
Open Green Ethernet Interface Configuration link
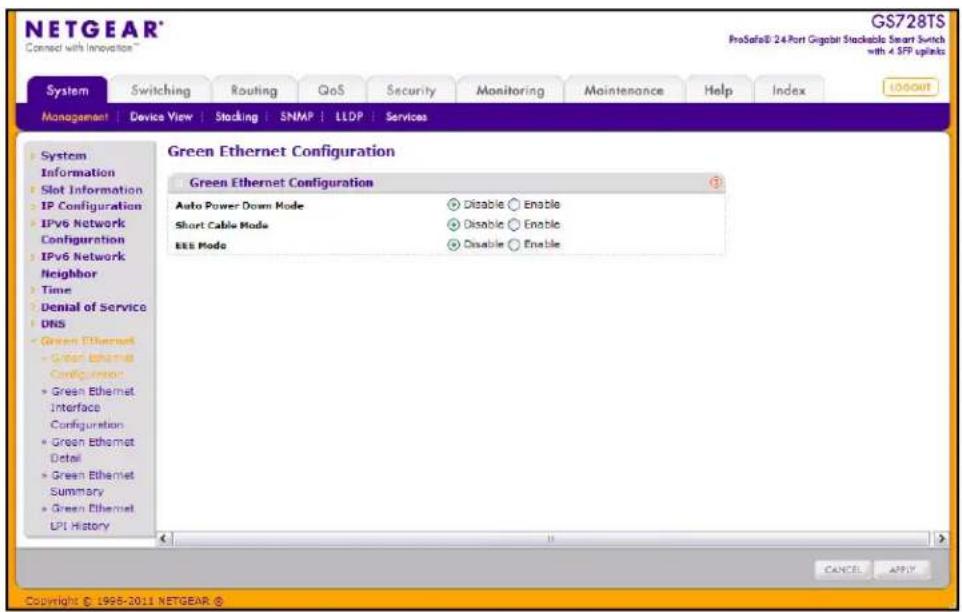92,408
